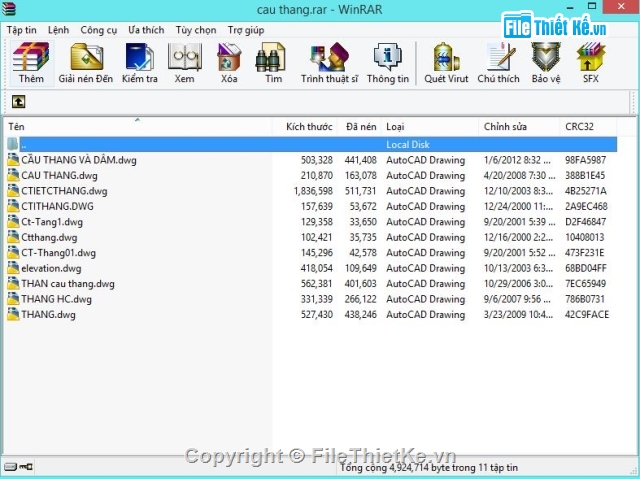Open the Công cụ menu

pyautogui.click(x=98, y=30)
